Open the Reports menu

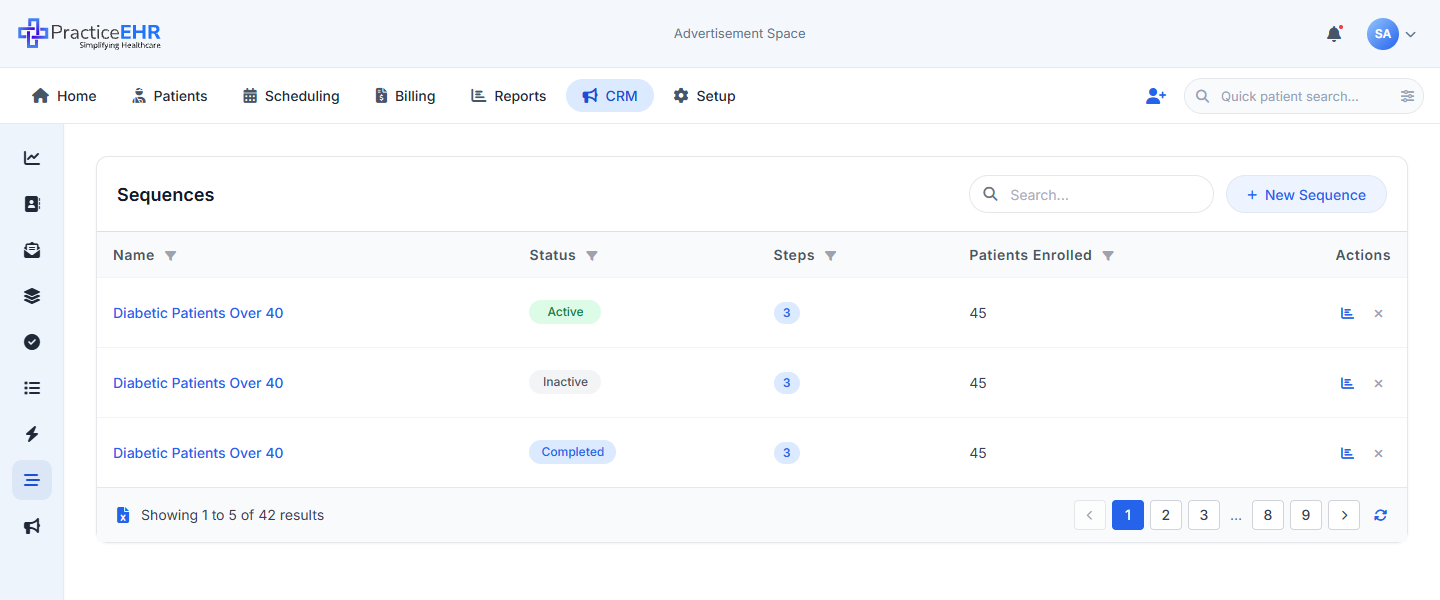(508, 96)
